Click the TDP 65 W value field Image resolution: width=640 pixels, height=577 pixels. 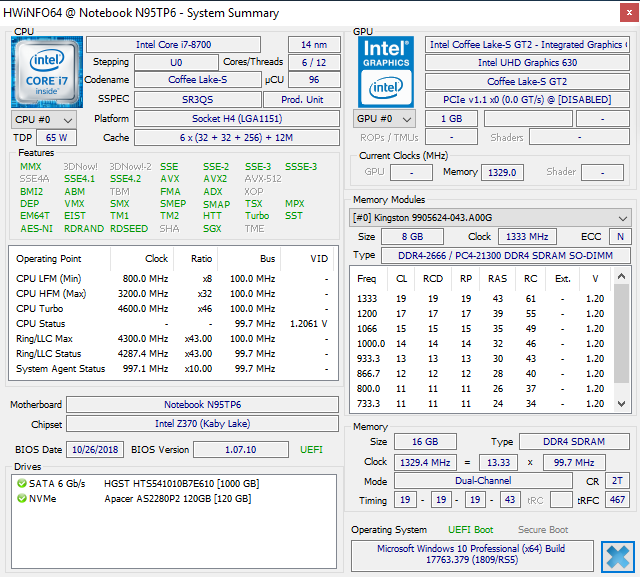click(57, 138)
